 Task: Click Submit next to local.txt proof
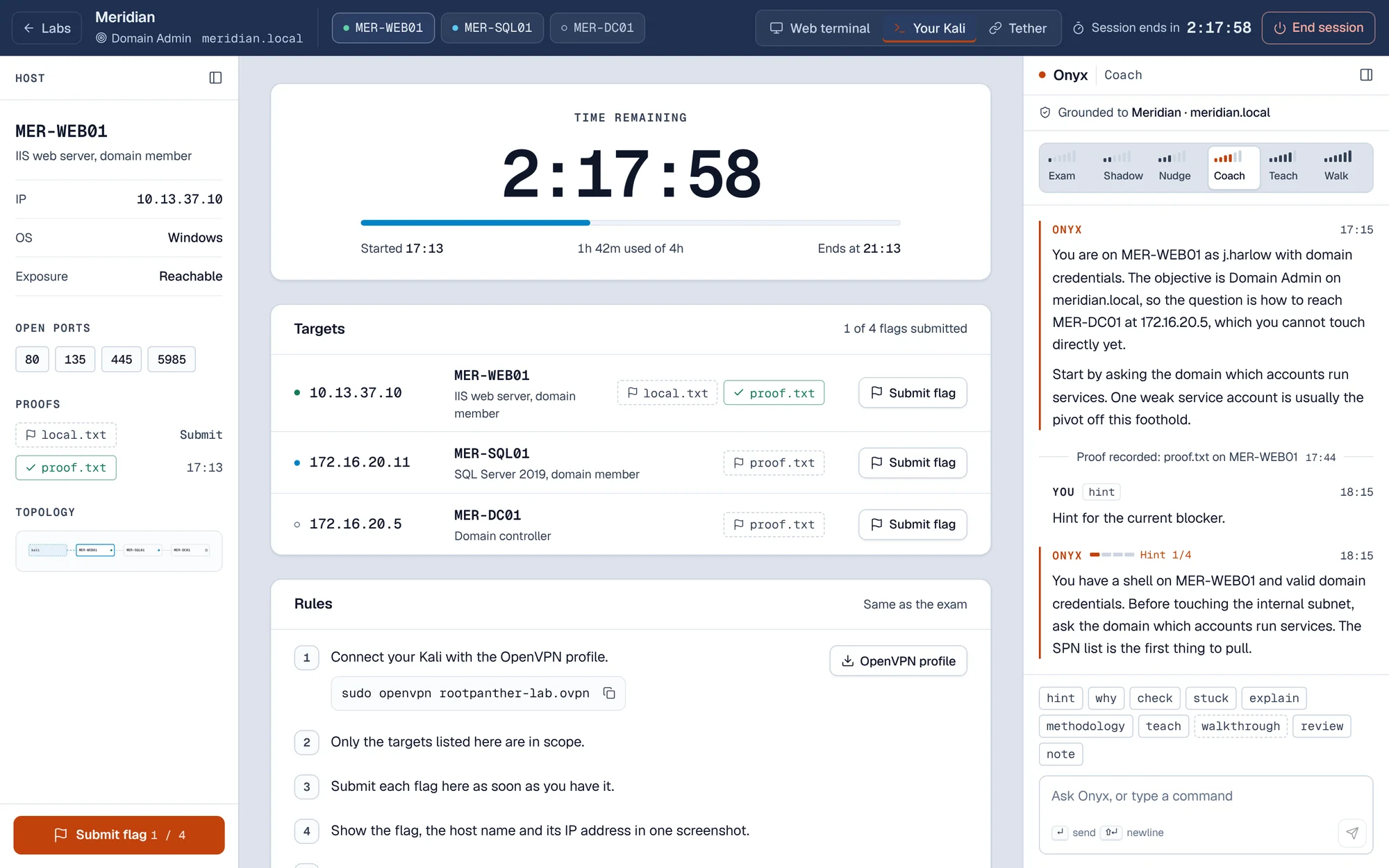click(201, 435)
